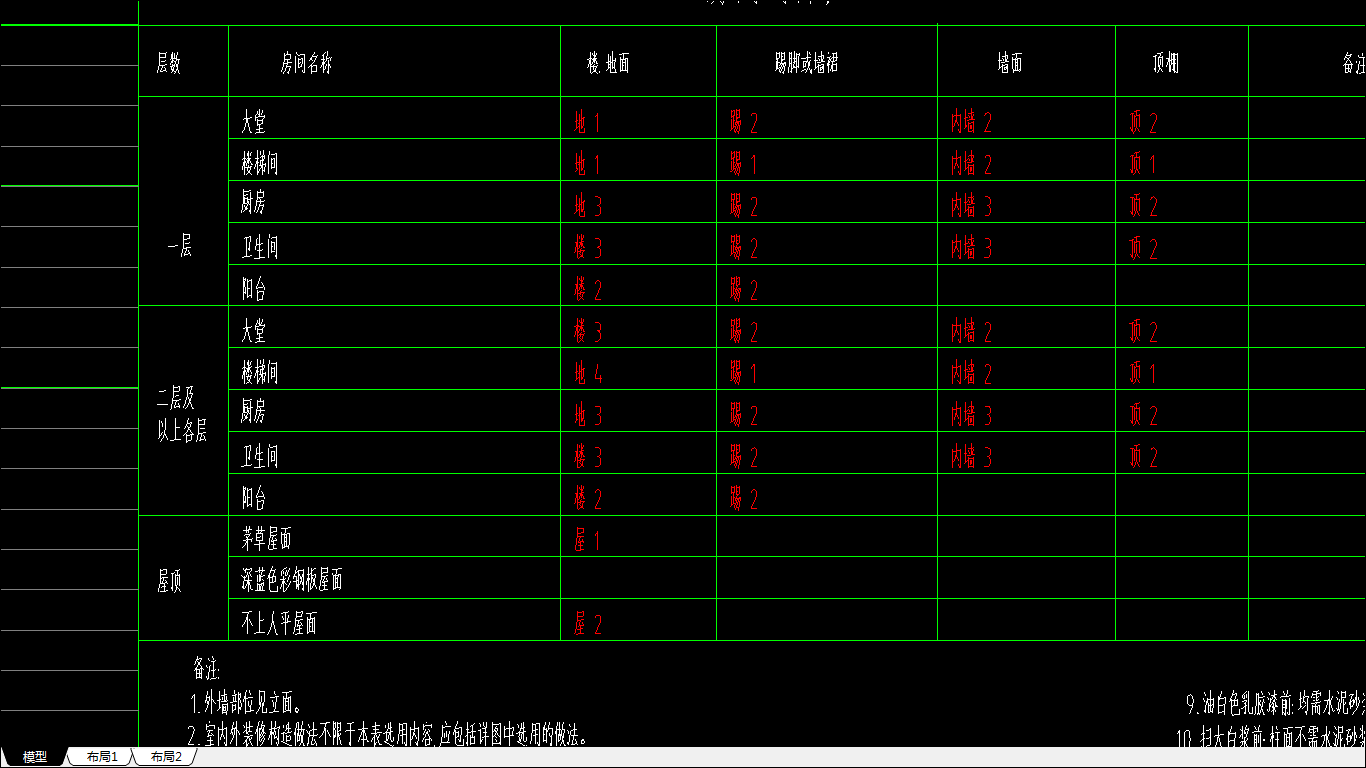Select the 顶棚 column header text
The width and height of the screenshot is (1366, 768).
click(x=1166, y=65)
